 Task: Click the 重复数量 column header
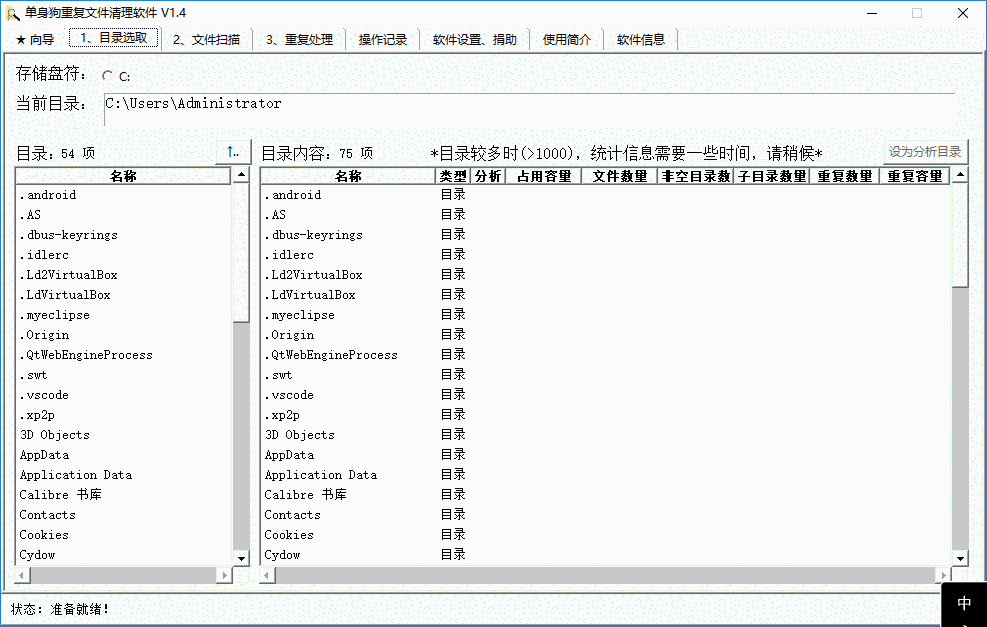tap(841, 175)
